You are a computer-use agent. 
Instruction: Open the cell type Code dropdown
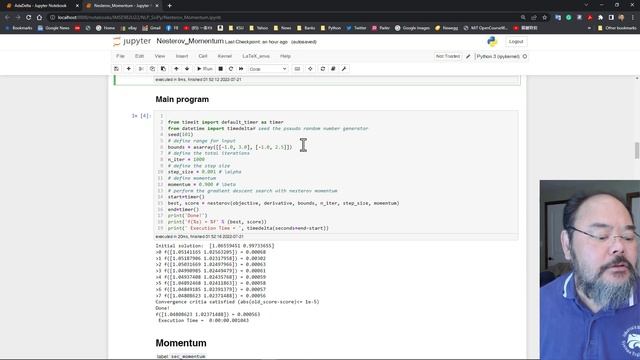click(x=268, y=69)
